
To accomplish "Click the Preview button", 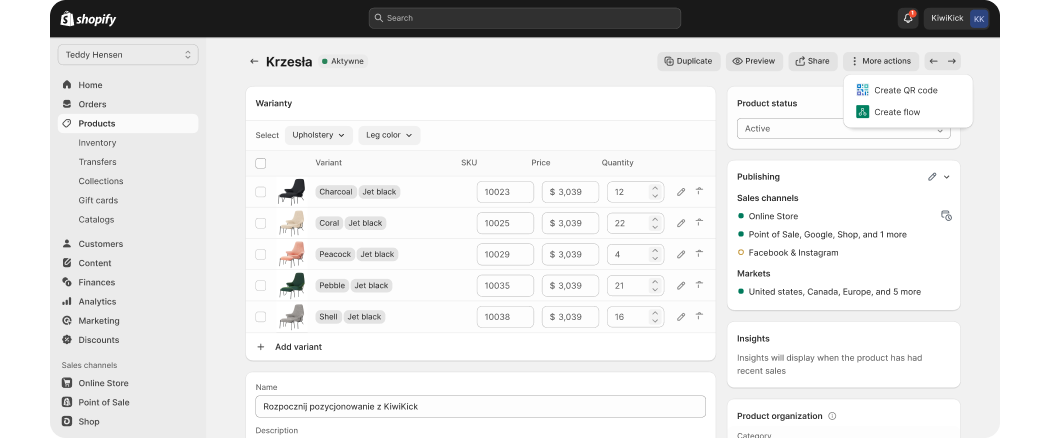I will [x=754, y=61].
